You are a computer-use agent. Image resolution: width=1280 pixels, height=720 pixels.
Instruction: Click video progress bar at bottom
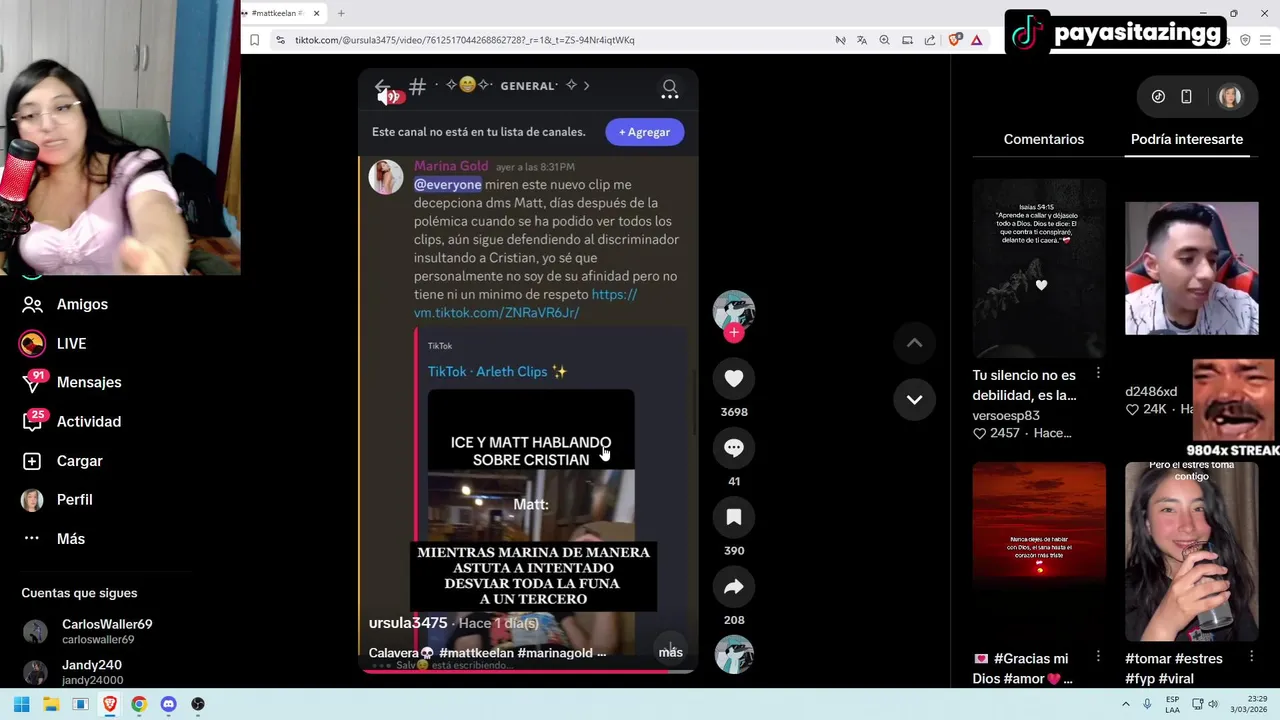(528, 671)
